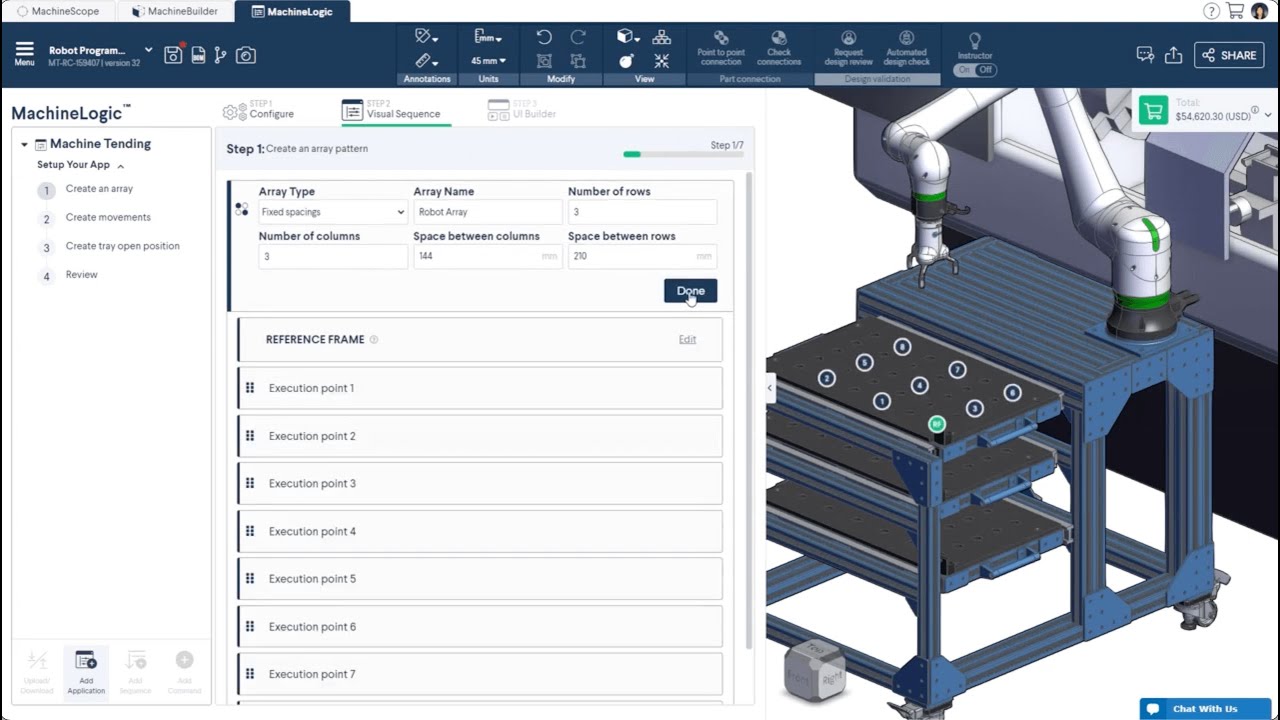
Task: Click green RF marker in 3D view
Action: (937, 424)
